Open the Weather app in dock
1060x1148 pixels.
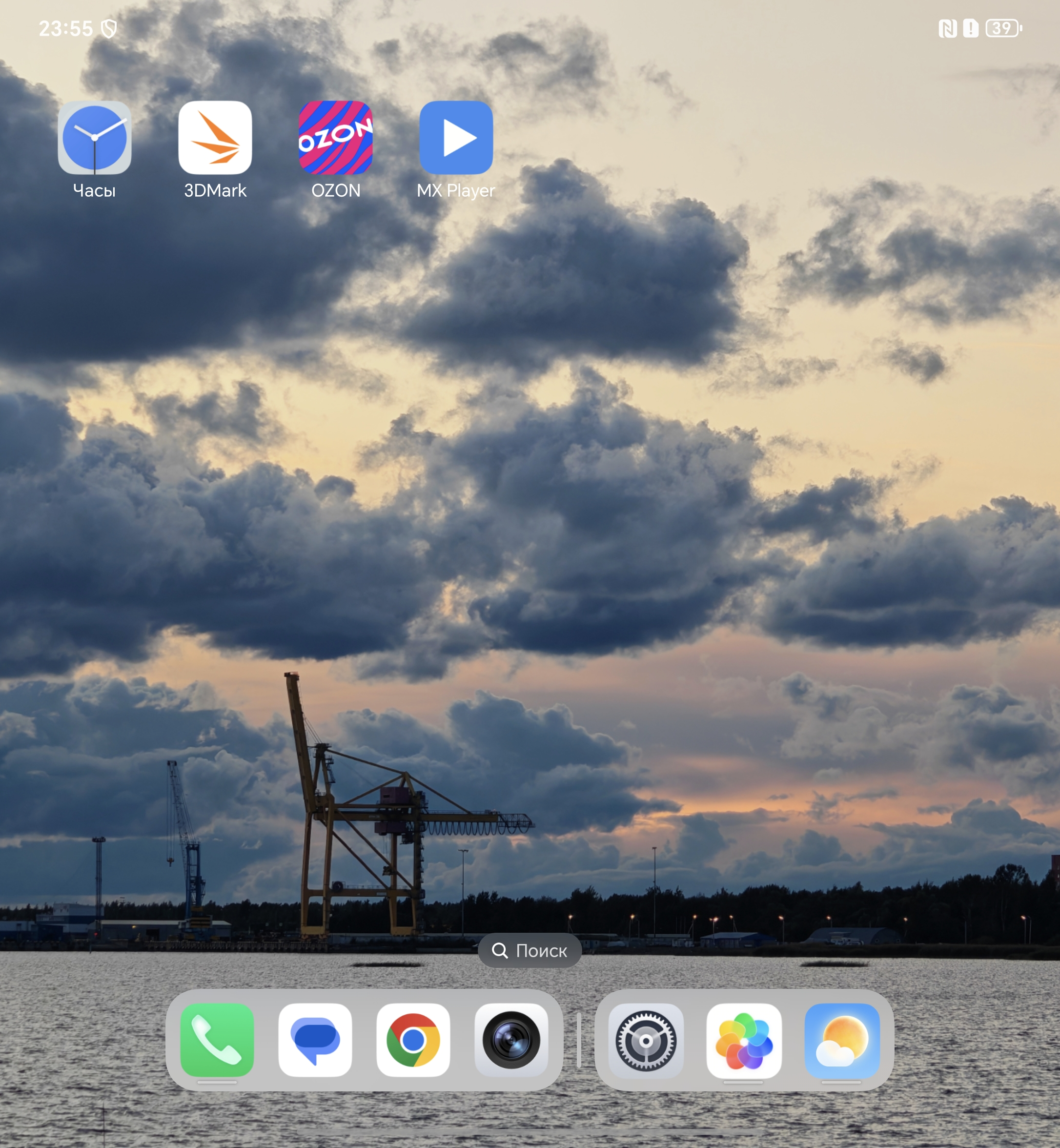[842, 1040]
